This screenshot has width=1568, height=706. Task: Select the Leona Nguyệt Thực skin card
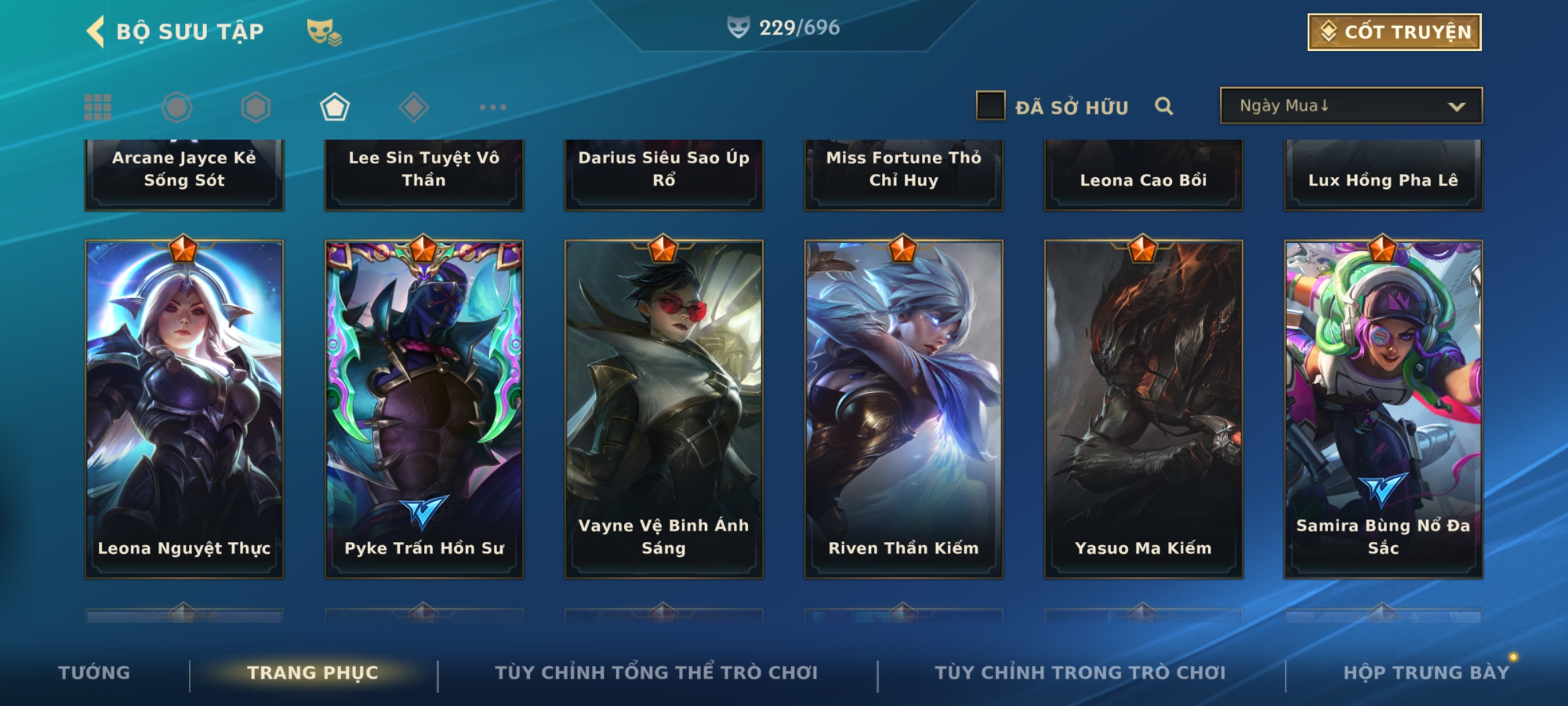tap(184, 409)
